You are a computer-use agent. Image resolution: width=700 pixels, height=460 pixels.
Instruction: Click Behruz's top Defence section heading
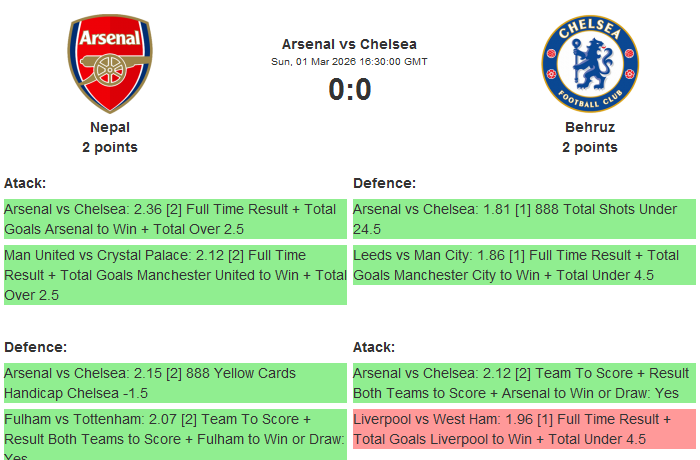[384, 183]
